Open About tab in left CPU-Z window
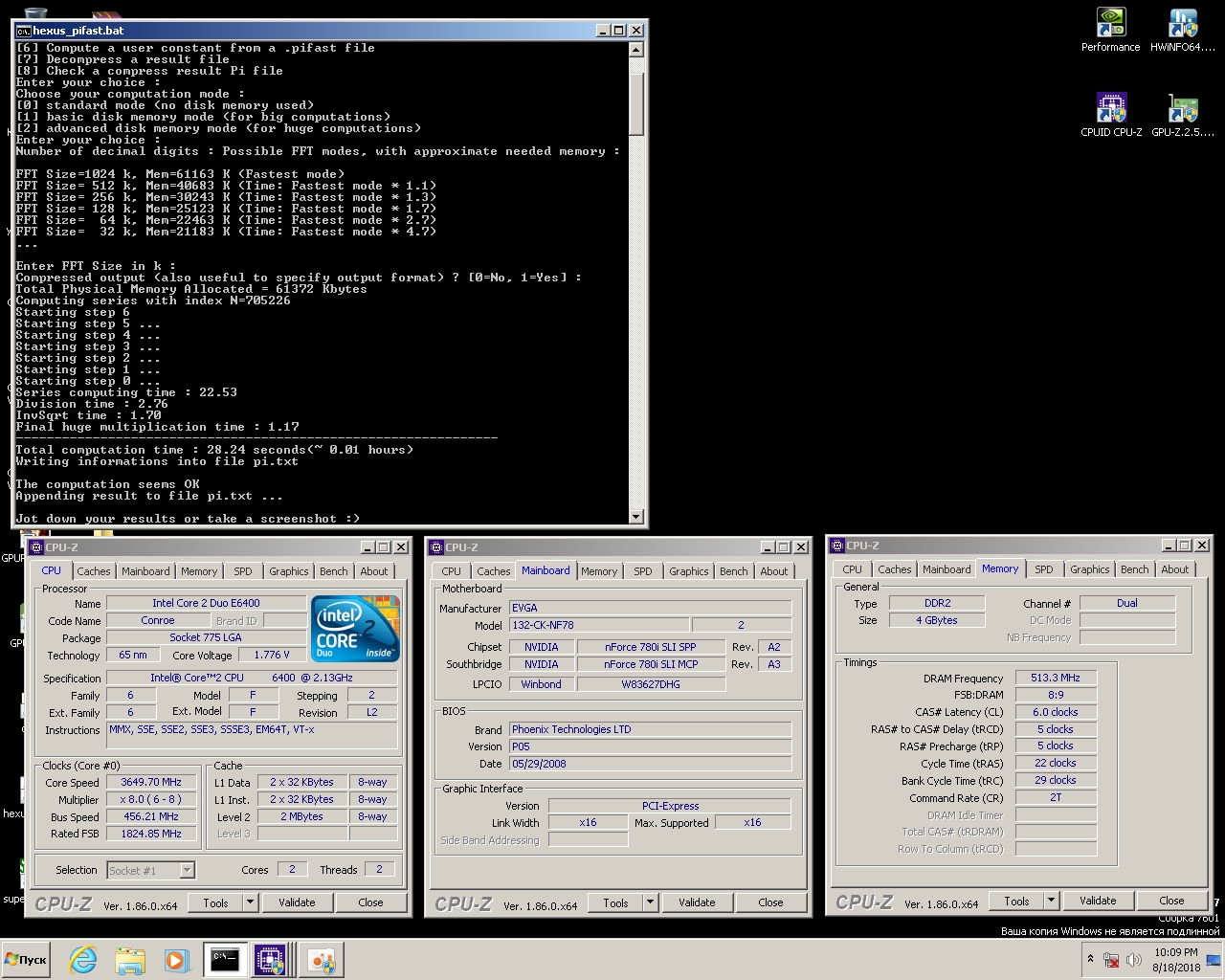This screenshot has width=1225, height=980. point(374,571)
